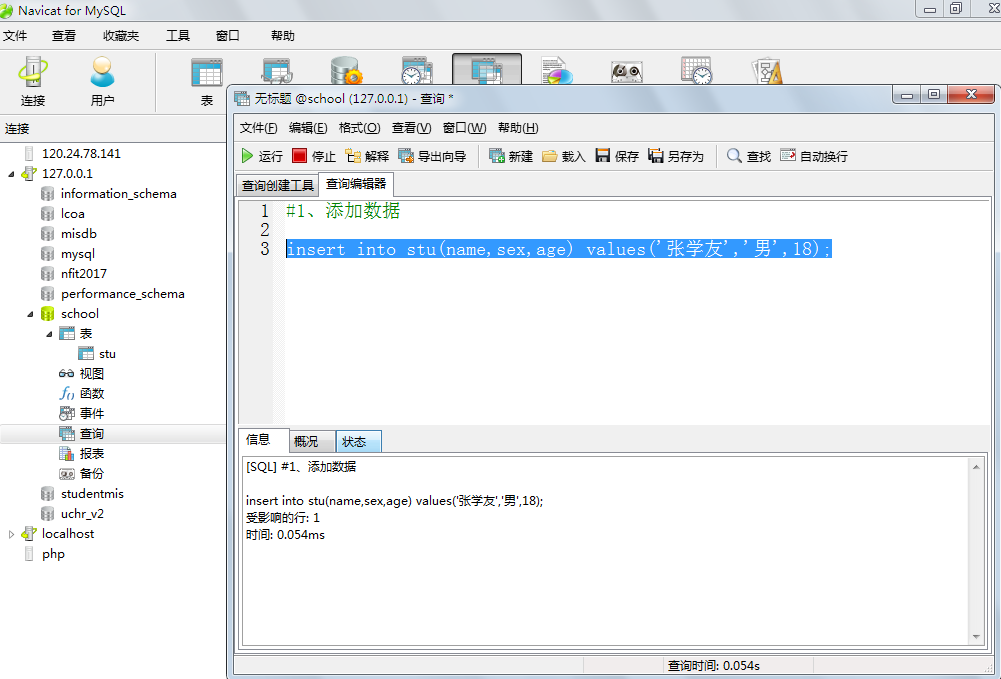Screen dimensions: 1001x679
Task: Select 视图 views node under school
Action: [x=91, y=373]
